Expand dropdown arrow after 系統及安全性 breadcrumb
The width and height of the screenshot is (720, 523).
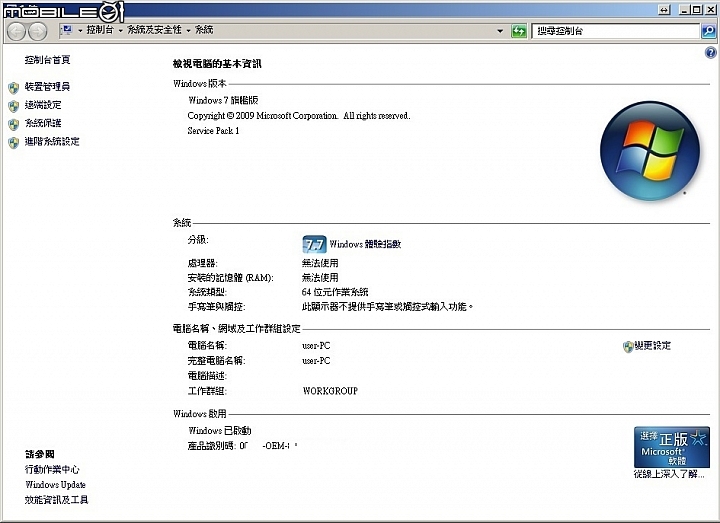point(188,31)
